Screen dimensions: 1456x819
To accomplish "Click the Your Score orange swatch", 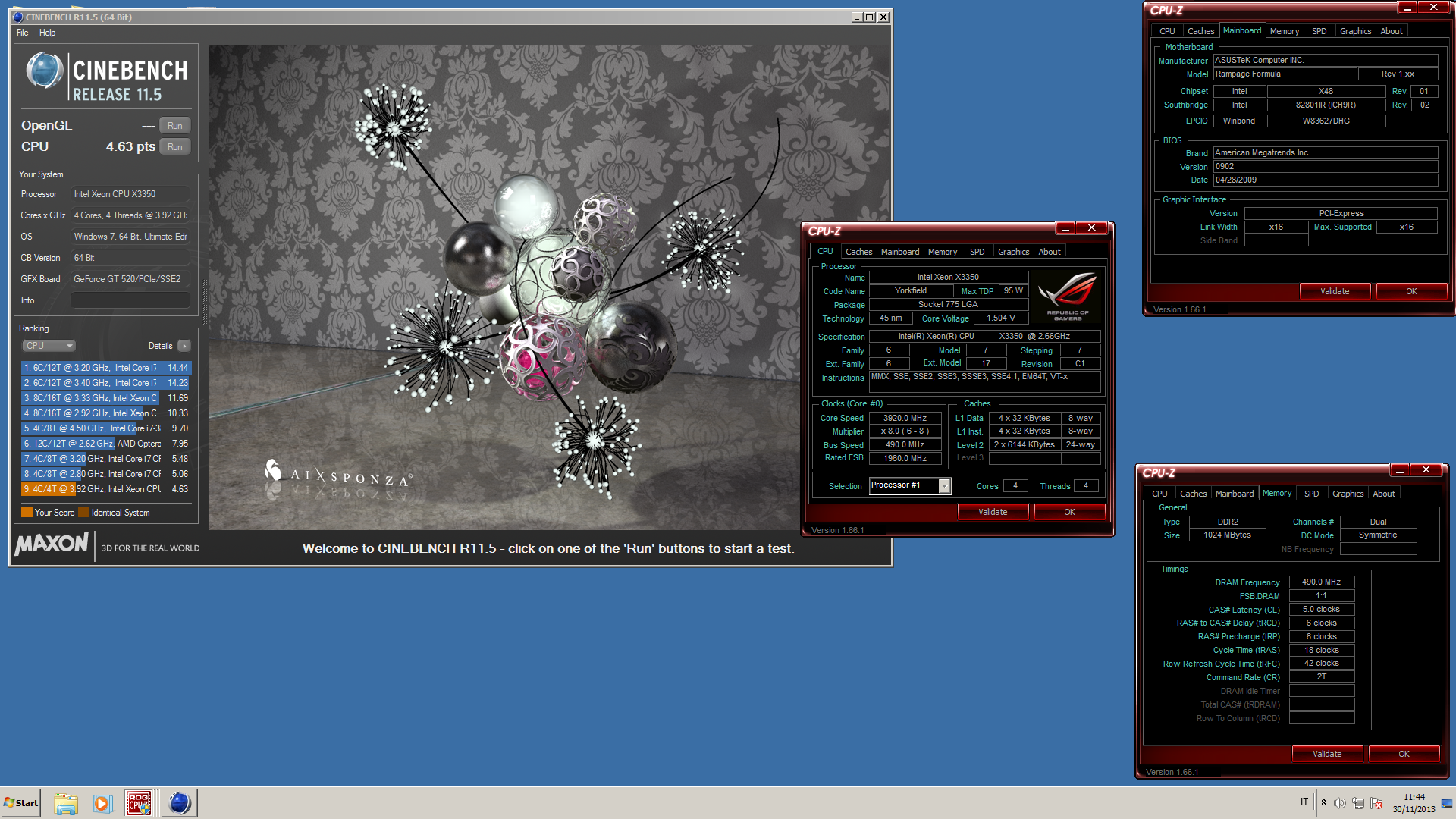I will (x=27, y=513).
